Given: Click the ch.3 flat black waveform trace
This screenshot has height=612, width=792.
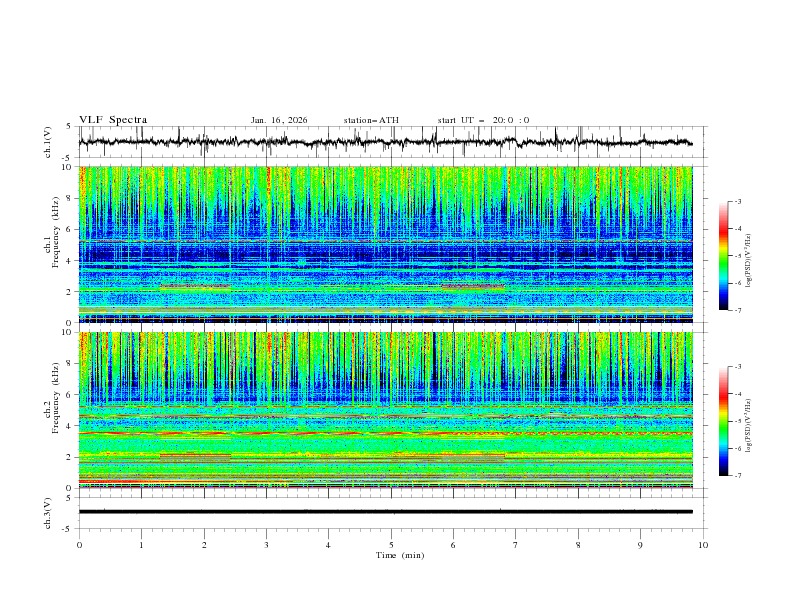Looking at the screenshot, I should [x=385, y=512].
